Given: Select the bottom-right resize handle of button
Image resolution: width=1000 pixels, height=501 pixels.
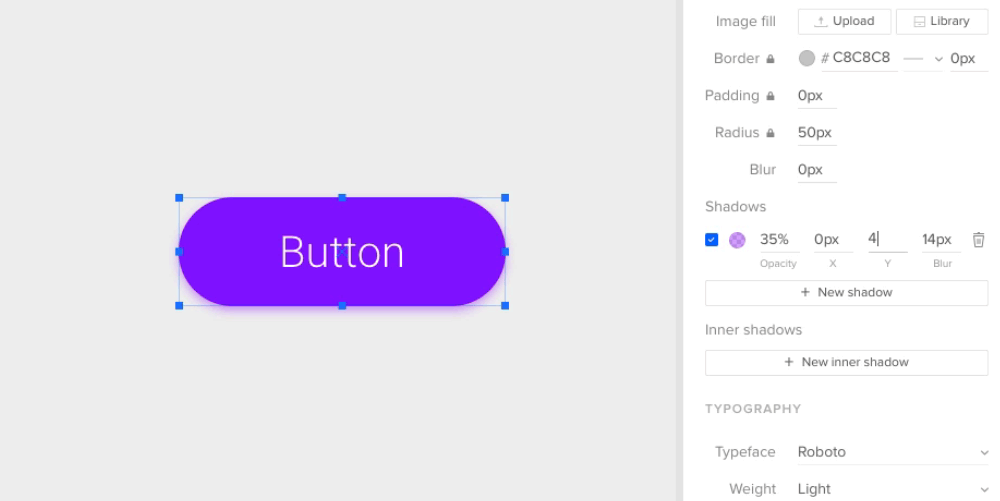Looking at the screenshot, I should pos(505,306).
